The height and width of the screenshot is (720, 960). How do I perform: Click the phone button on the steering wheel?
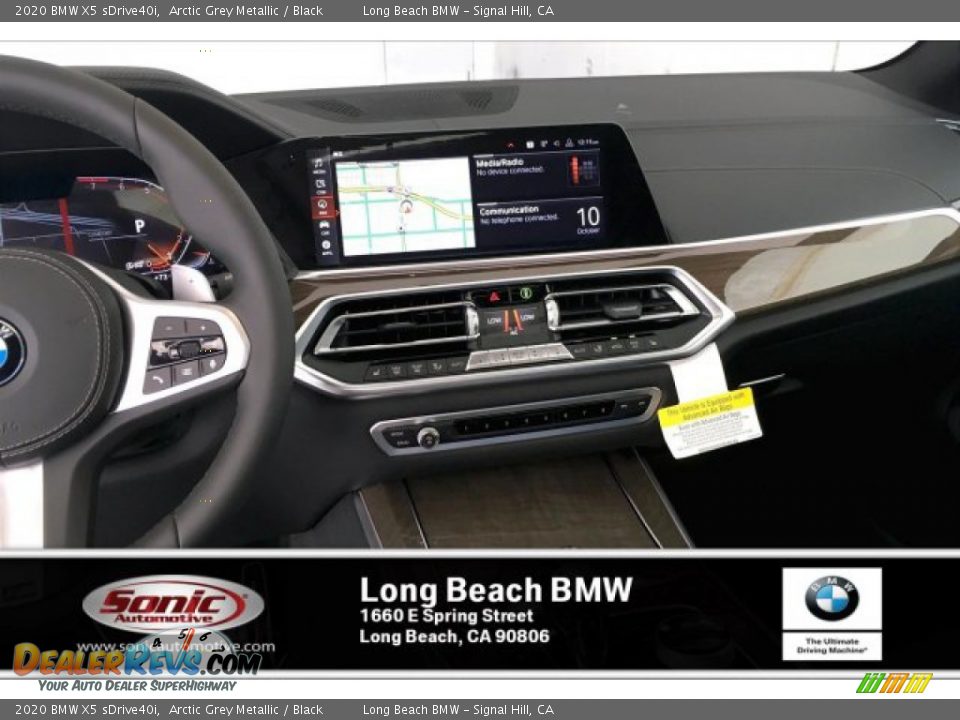pos(158,381)
